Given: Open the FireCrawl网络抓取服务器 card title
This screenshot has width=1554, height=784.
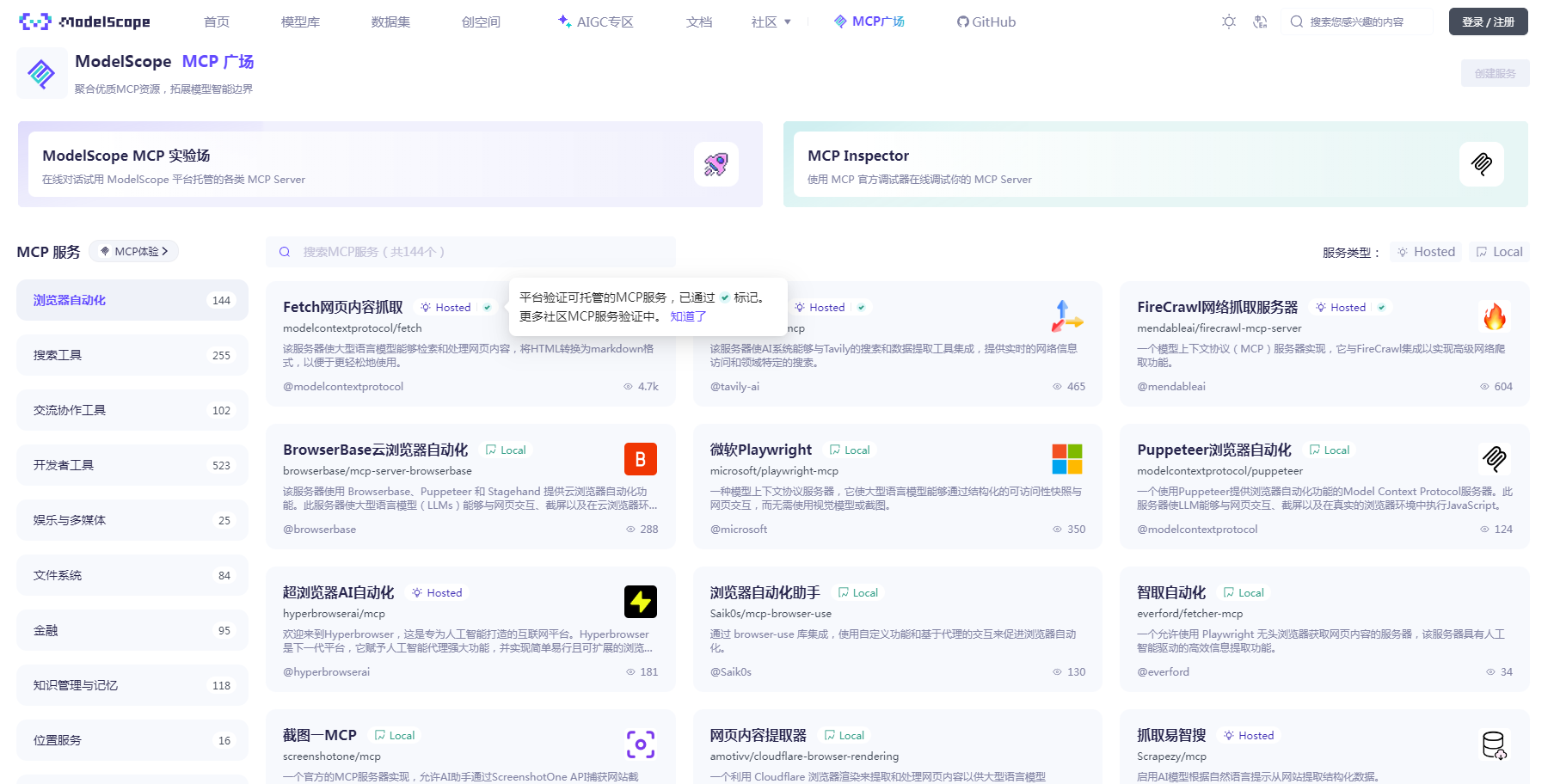Looking at the screenshot, I should click(x=1217, y=307).
